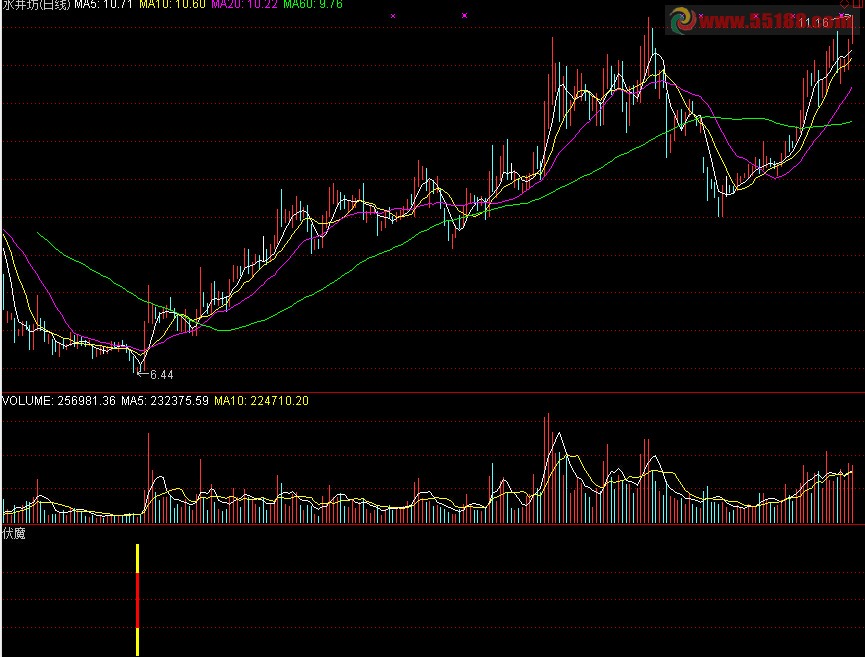Select the green MA60: 9.76 label
Image resolution: width=865 pixels, height=657 pixels.
(313, 4)
